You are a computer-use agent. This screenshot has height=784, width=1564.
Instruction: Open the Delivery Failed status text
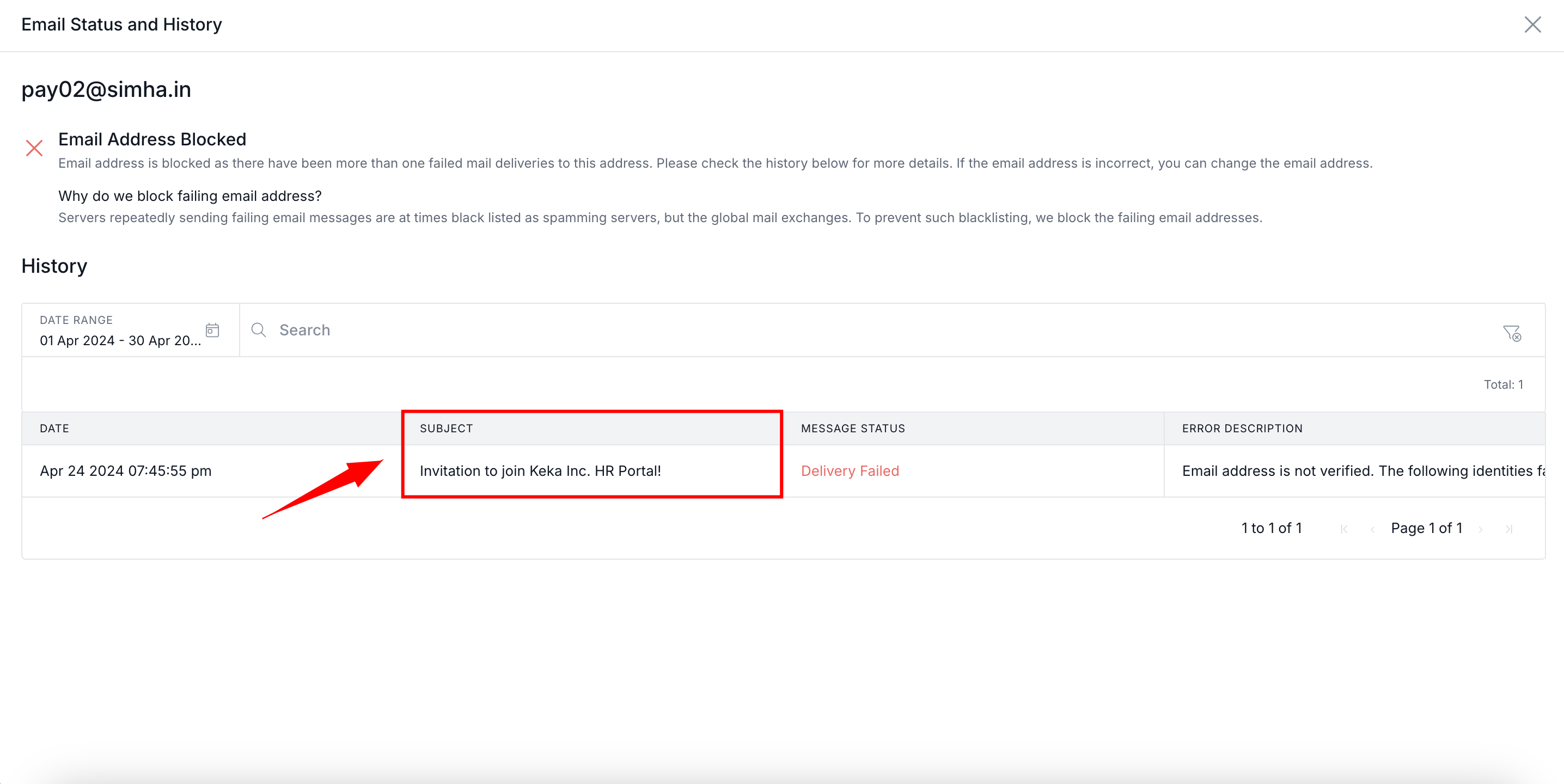[850, 471]
